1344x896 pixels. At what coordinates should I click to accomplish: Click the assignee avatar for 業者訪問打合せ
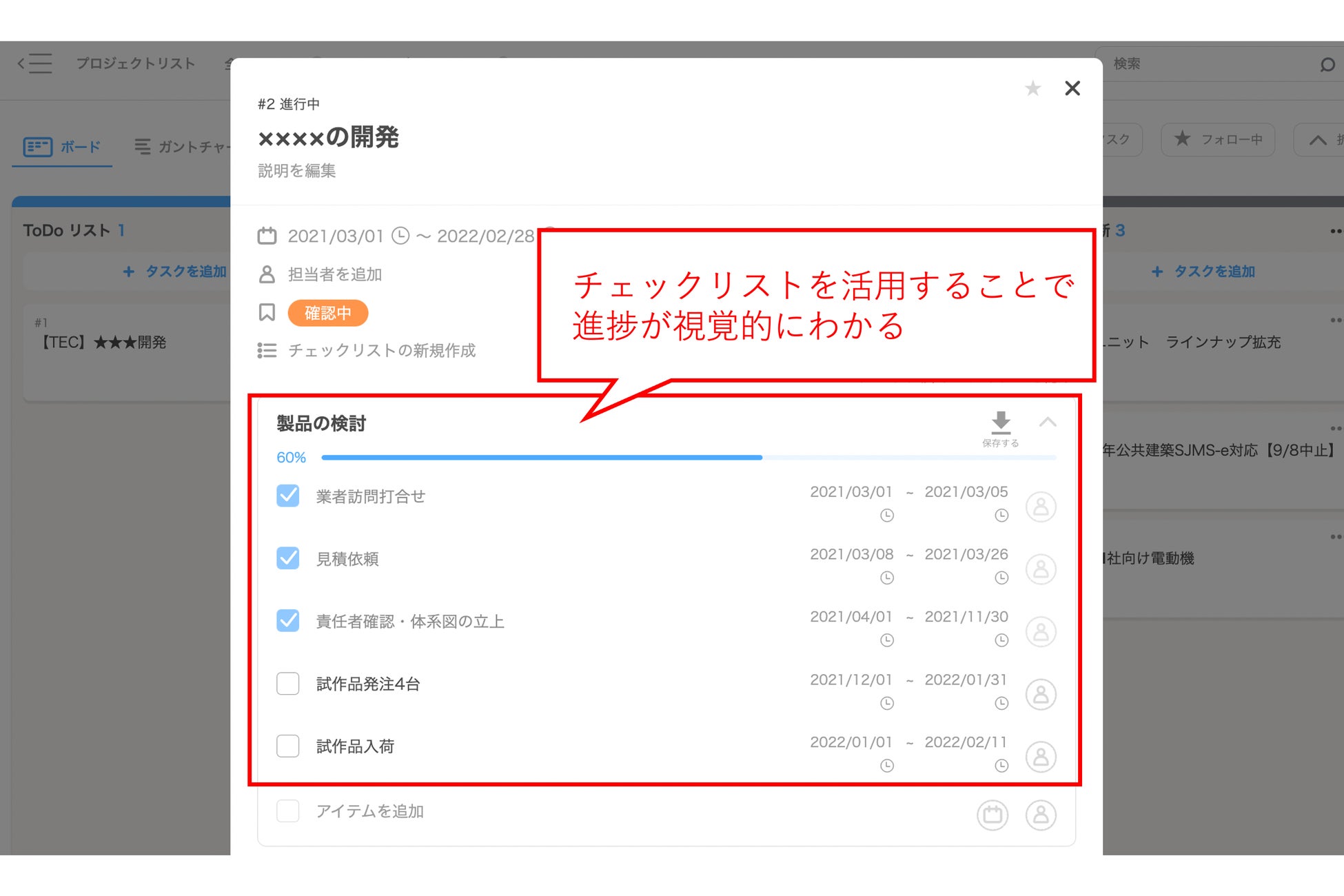[1040, 507]
